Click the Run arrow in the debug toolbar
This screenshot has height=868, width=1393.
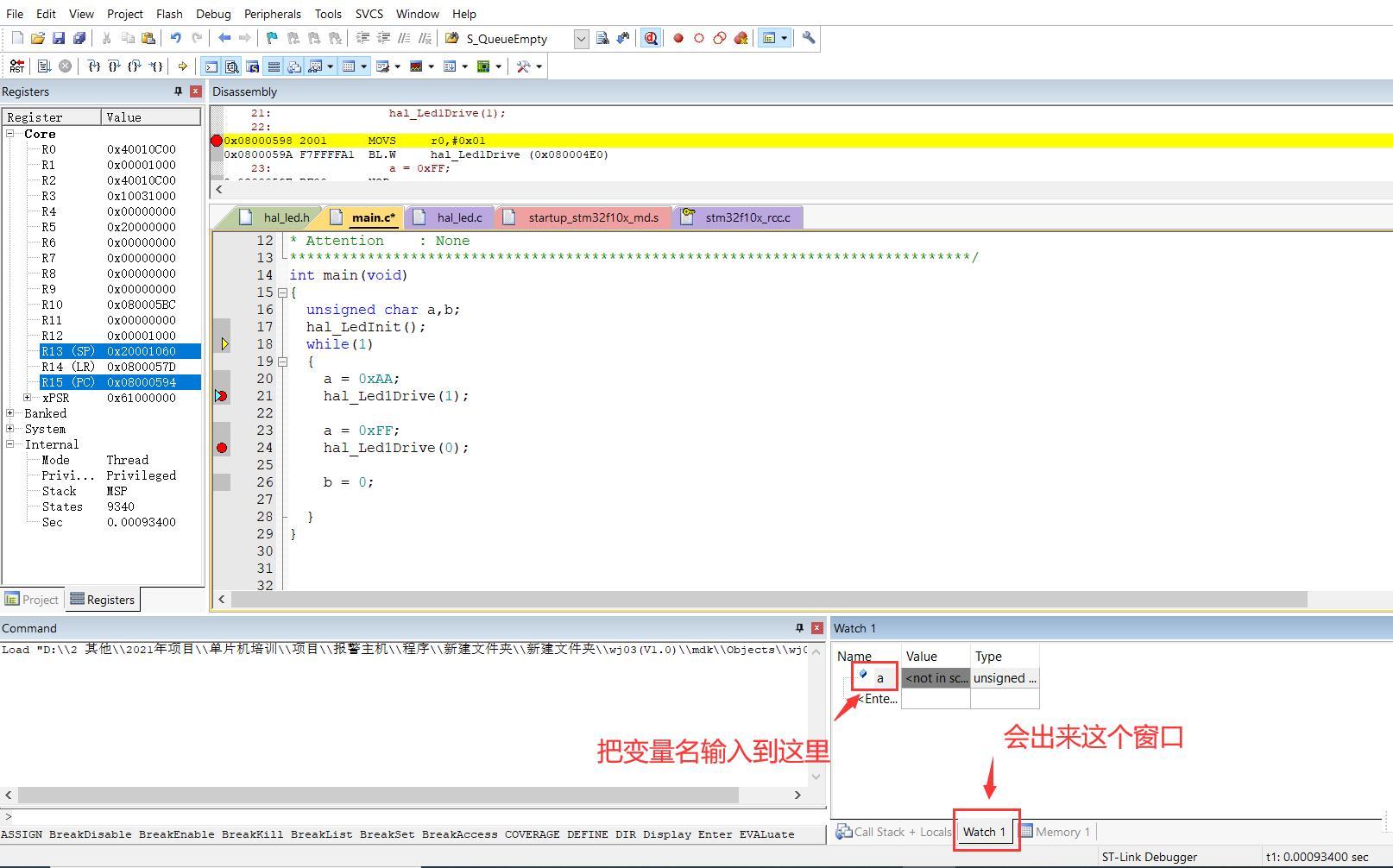coord(183,66)
